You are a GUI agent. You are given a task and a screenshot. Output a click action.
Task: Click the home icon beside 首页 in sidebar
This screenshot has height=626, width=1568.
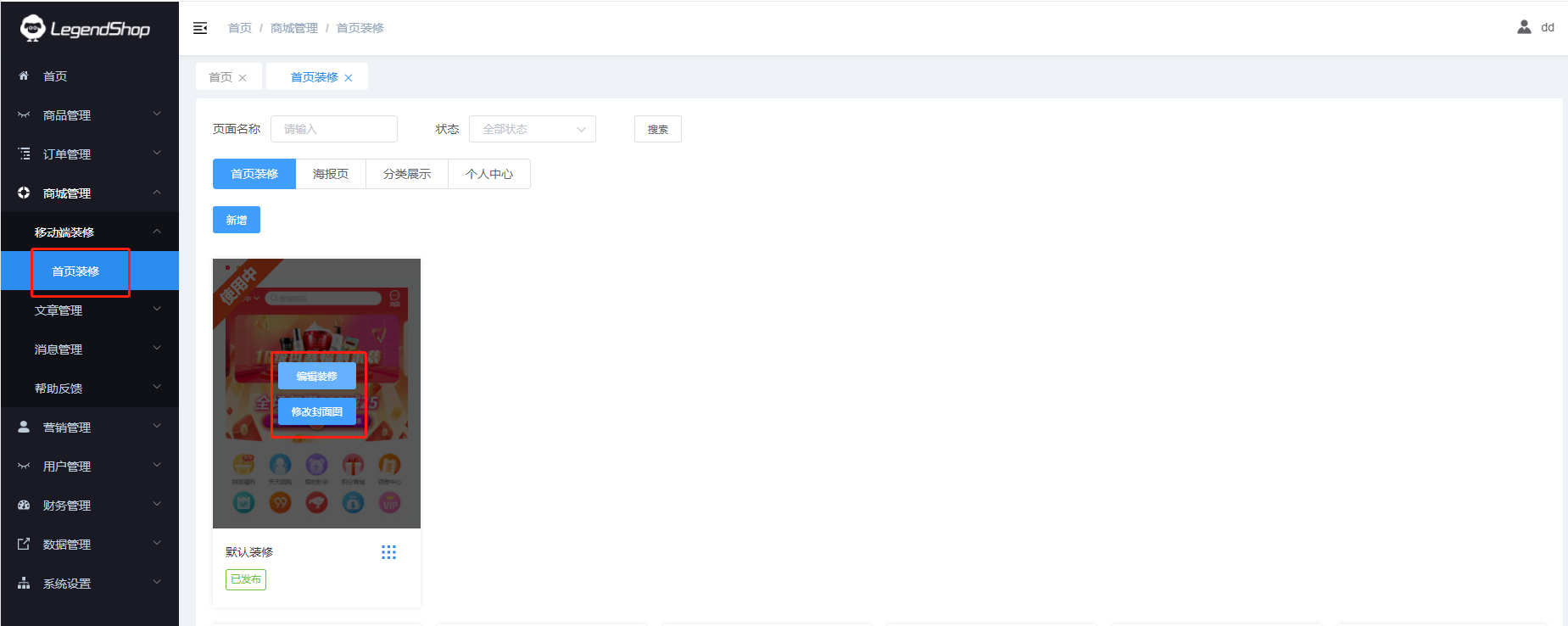pyautogui.click(x=24, y=76)
